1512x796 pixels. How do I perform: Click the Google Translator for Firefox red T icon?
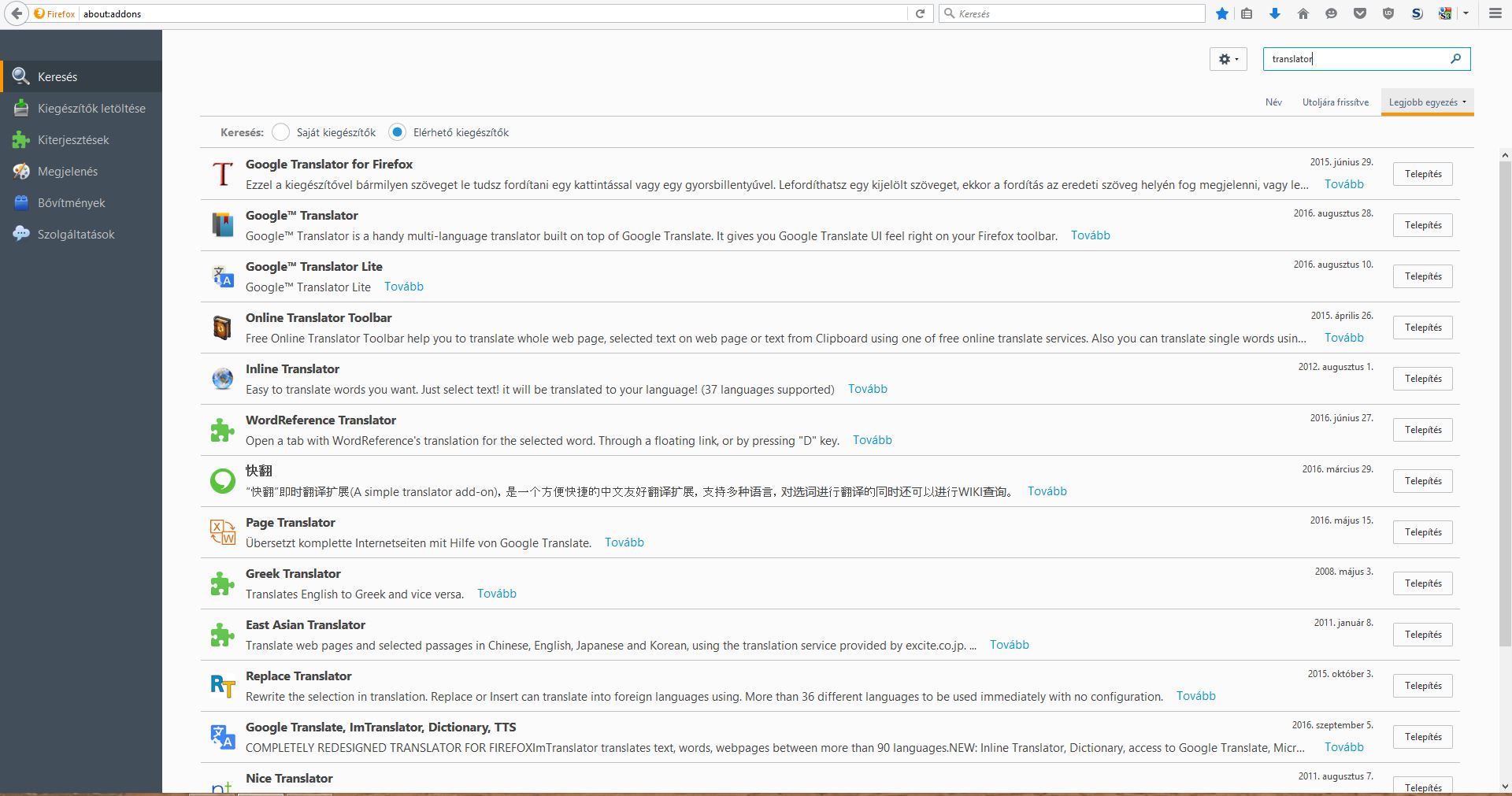[x=223, y=174]
